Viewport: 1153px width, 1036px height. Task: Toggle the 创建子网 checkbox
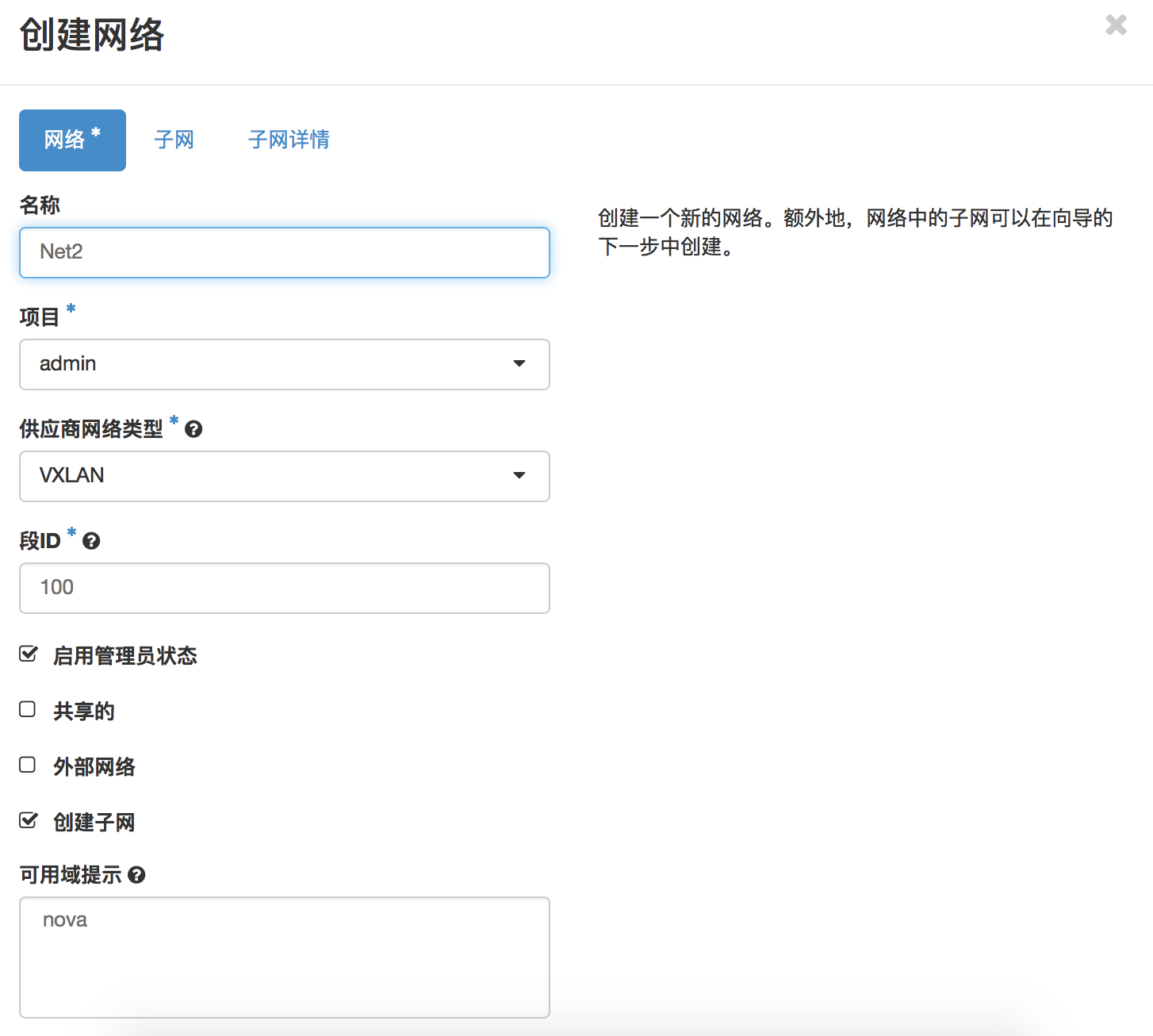tap(29, 821)
